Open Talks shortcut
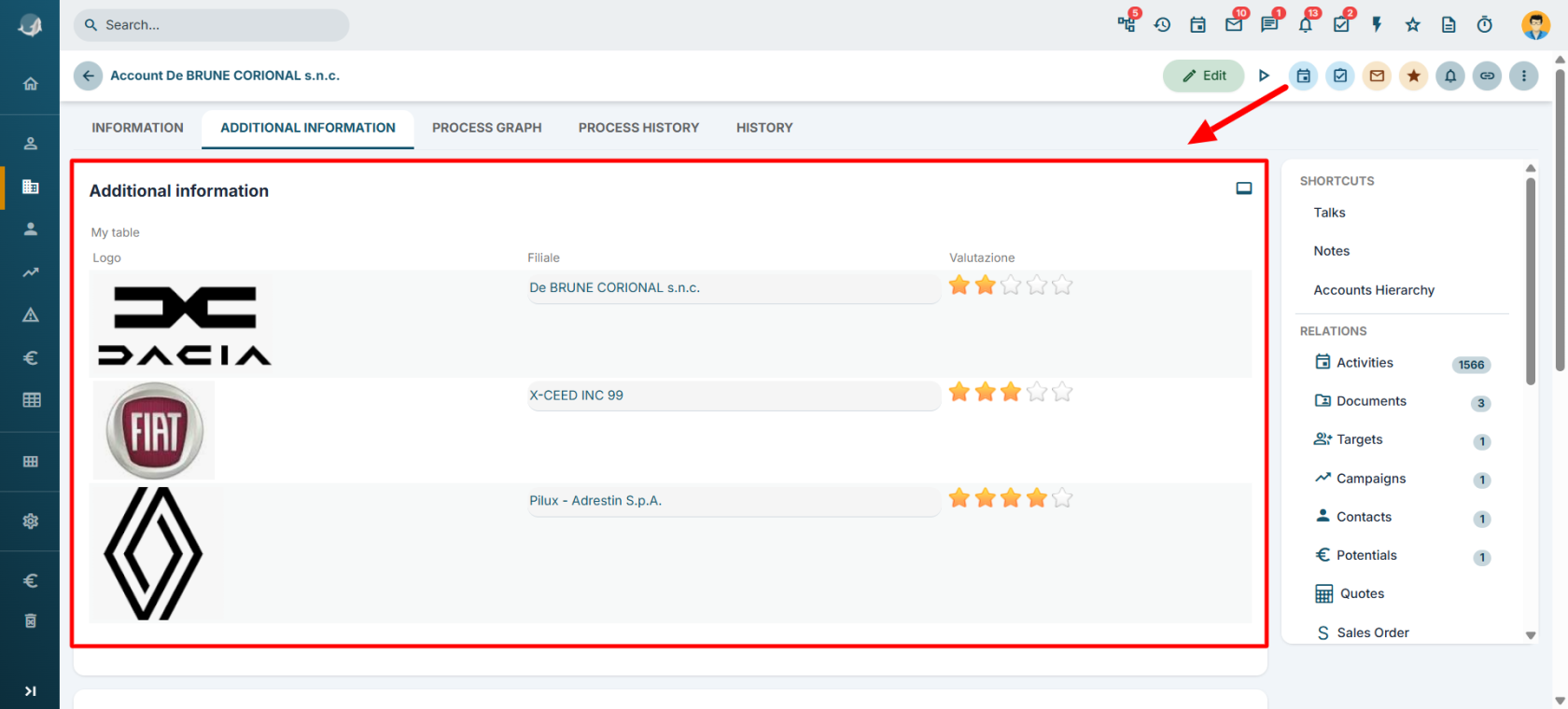The width and height of the screenshot is (1568, 709). [x=1329, y=213]
